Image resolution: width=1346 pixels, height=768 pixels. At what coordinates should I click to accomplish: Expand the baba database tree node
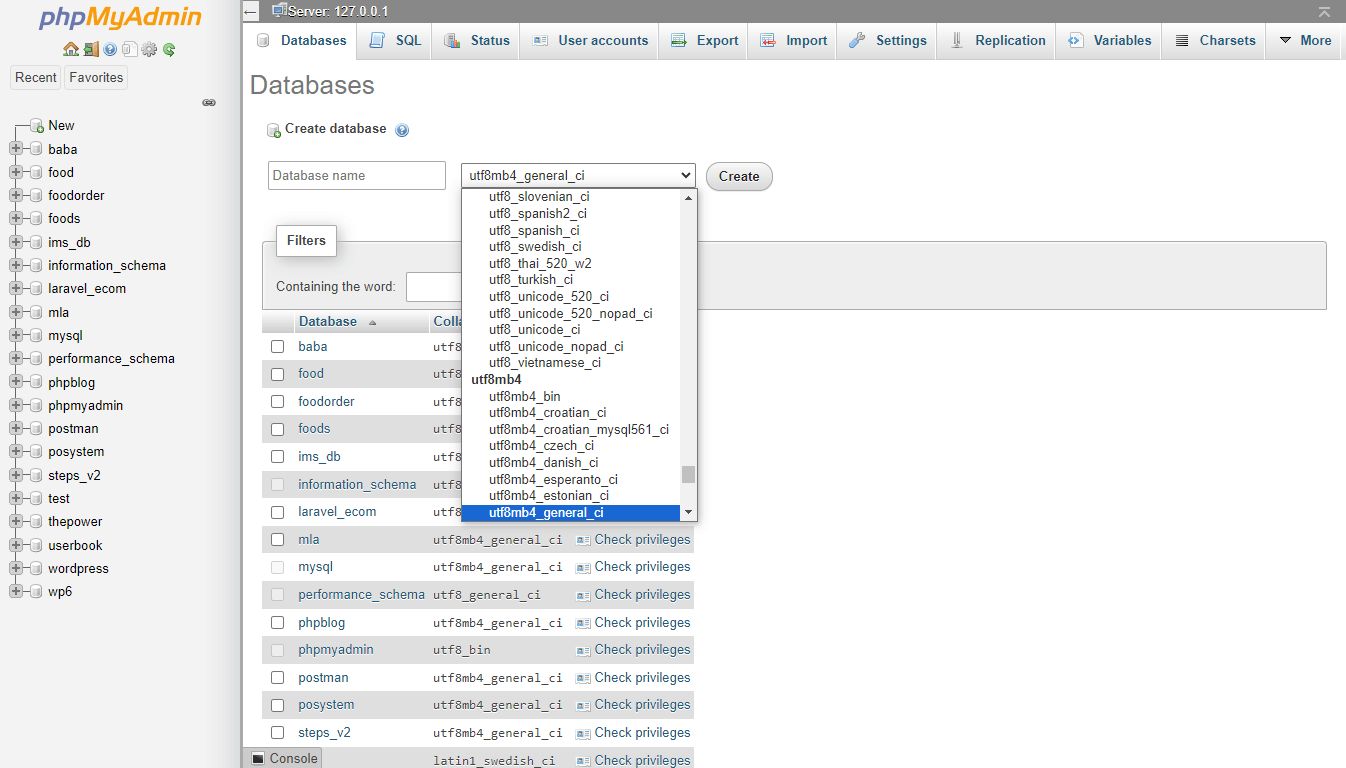coord(15,149)
